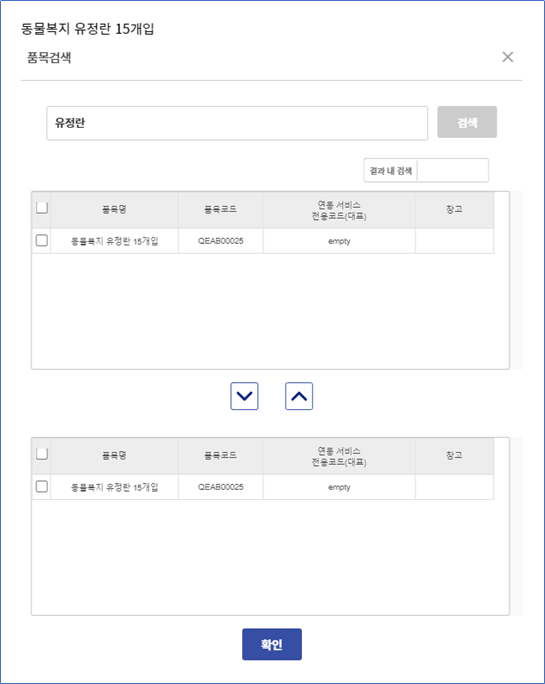Select QEAB00025 code cell in upper table
Screen dimensions: 545x684
(x=220, y=241)
